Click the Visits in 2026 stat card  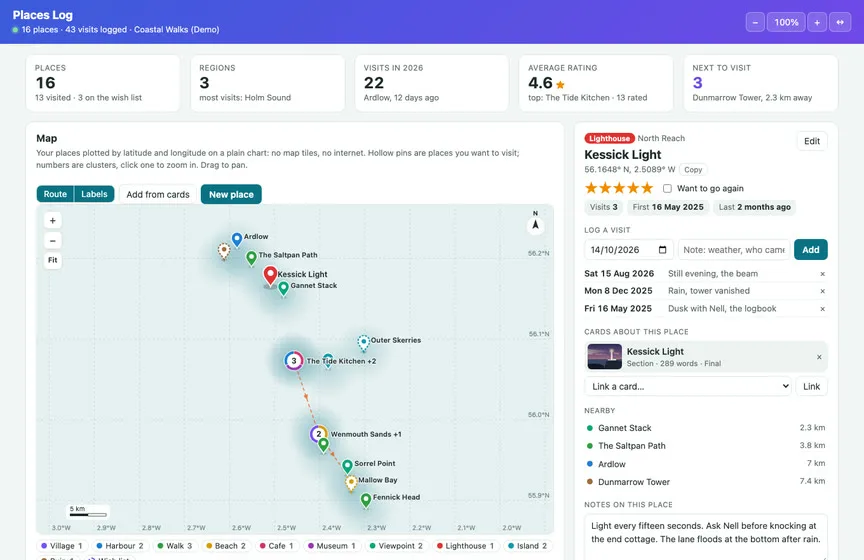point(431,83)
